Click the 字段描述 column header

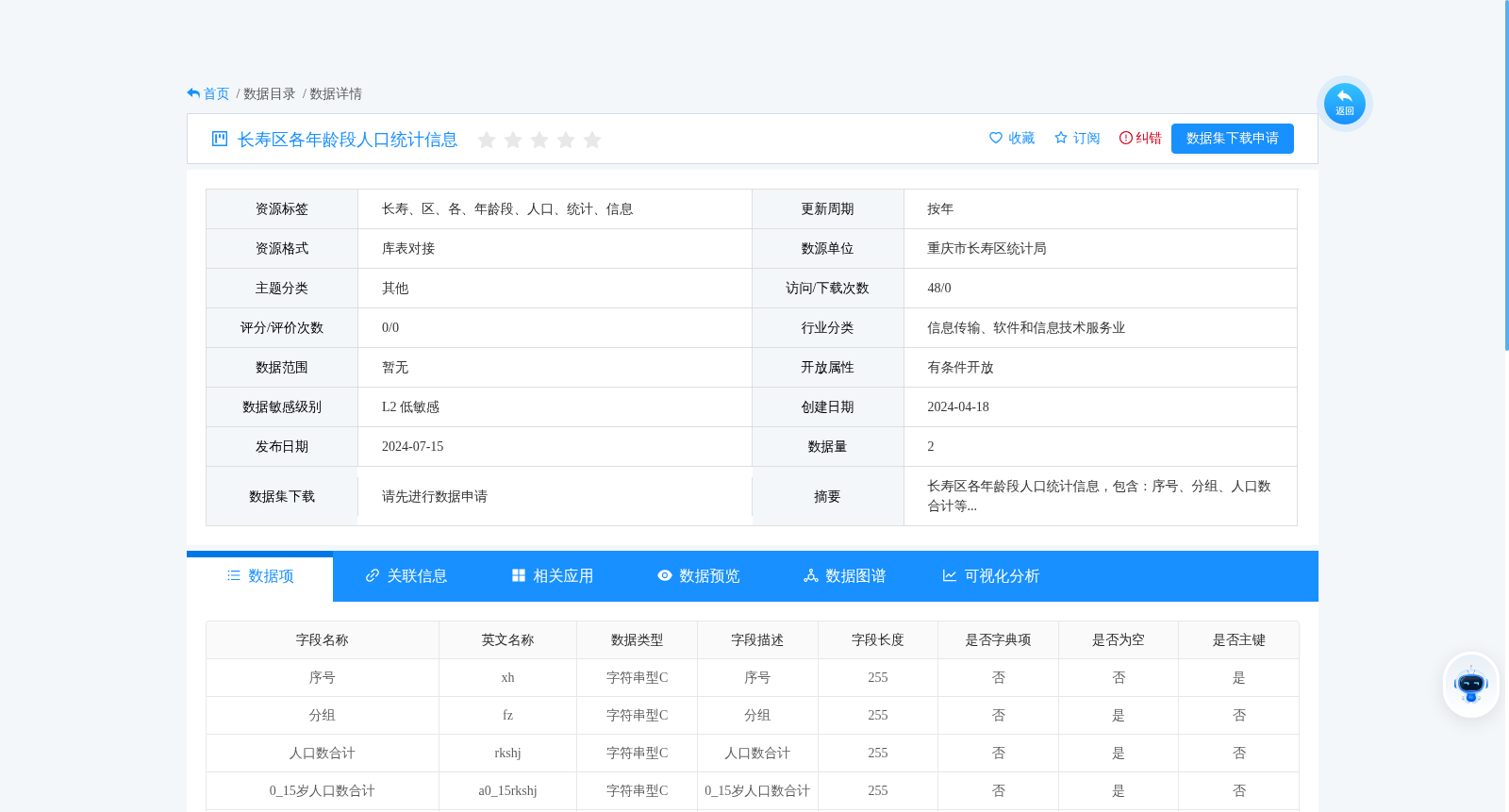[757, 639]
